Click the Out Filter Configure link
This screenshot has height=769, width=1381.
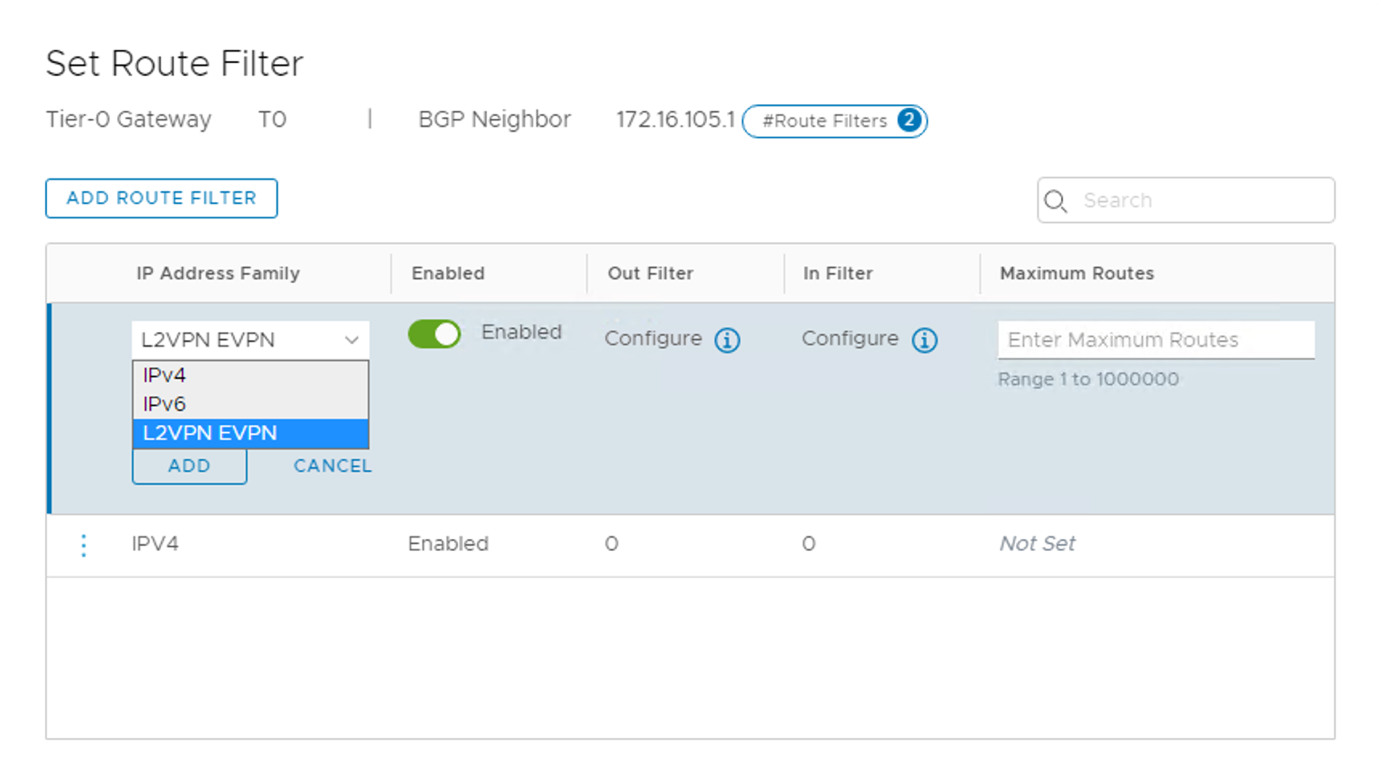[653, 339]
